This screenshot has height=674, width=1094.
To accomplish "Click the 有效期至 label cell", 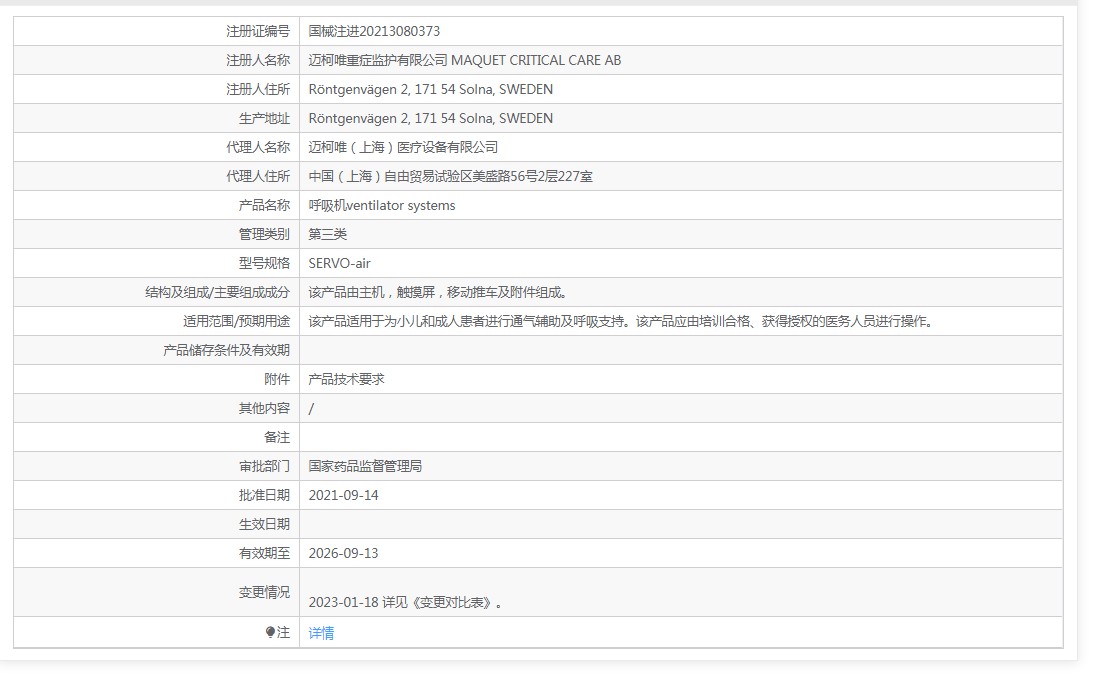I will (156, 553).
